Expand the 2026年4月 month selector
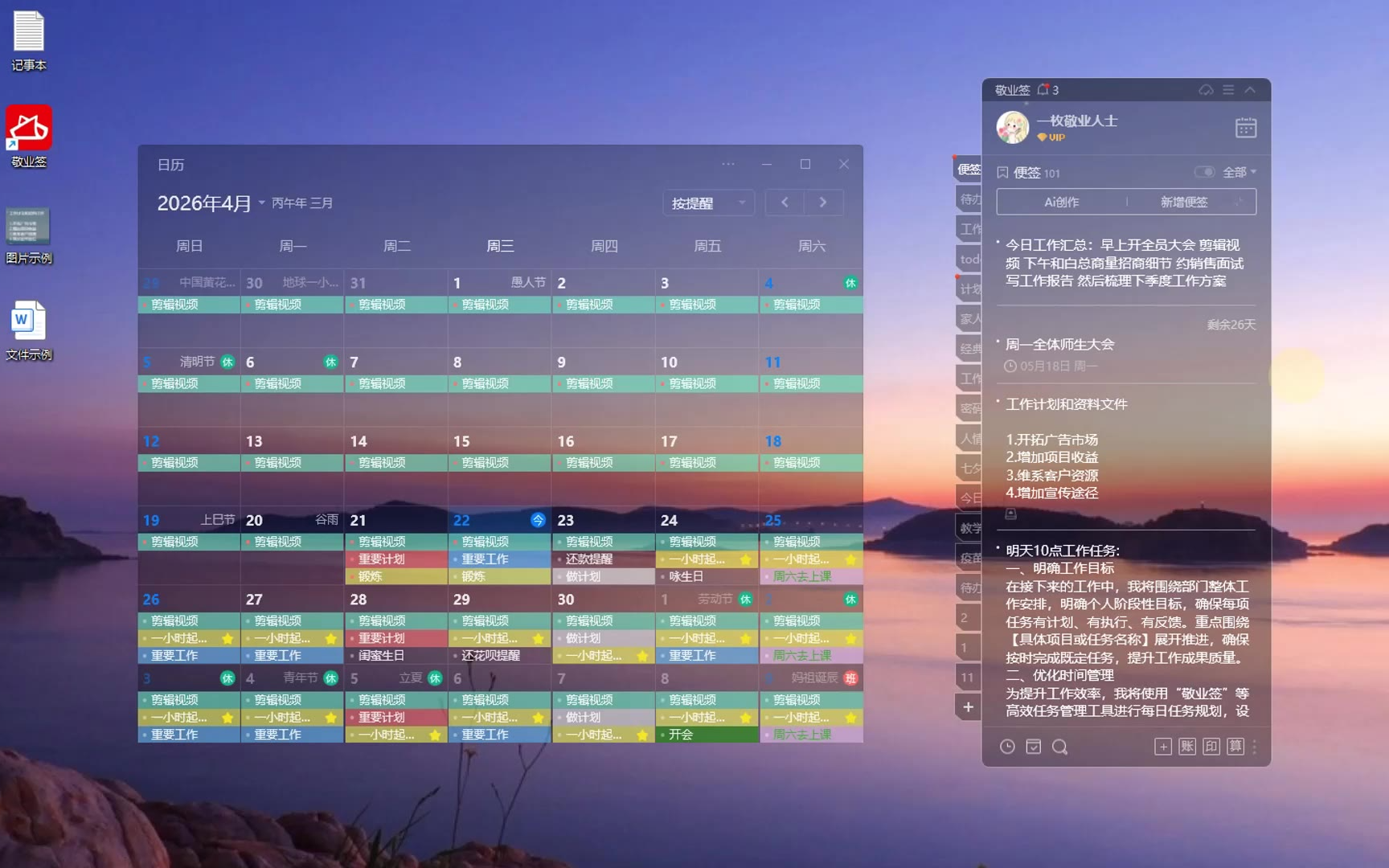This screenshot has width=1389, height=868. [262, 203]
